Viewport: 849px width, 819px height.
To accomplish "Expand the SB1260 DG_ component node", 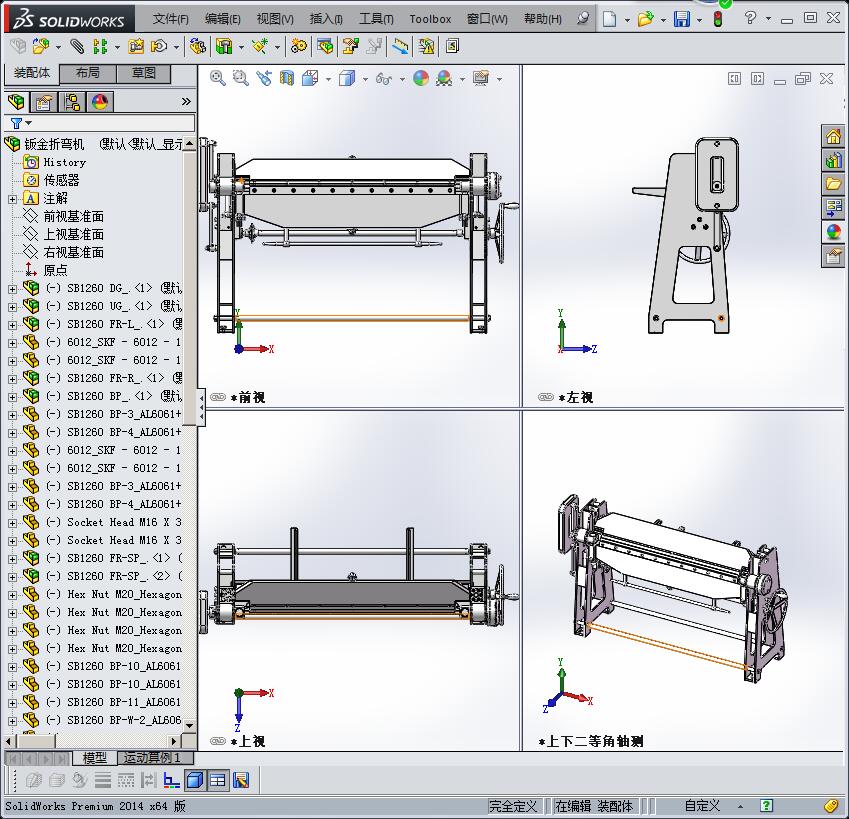I will [x=12, y=289].
